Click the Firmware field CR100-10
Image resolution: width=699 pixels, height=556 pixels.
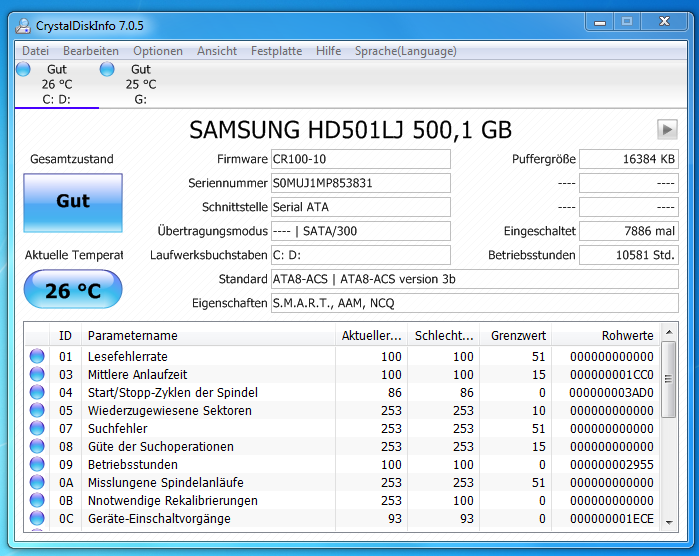coord(361,159)
